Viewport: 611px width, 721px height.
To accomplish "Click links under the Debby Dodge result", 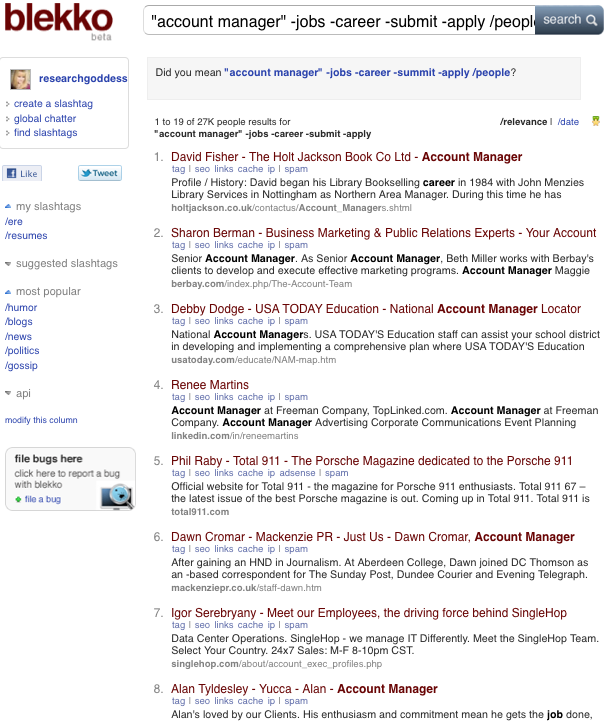I will pos(223,320).
